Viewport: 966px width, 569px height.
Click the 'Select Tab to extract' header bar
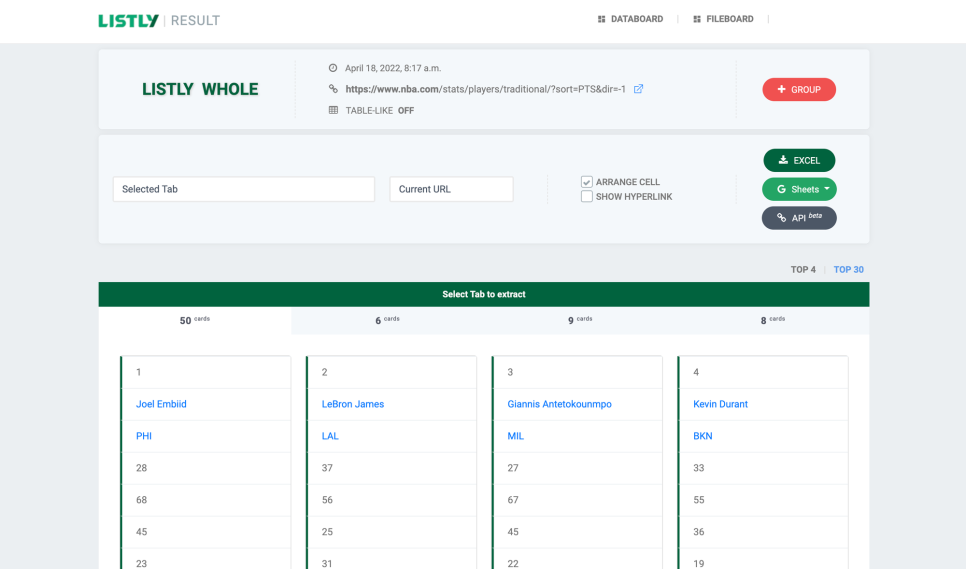click(x=484, y=294)
